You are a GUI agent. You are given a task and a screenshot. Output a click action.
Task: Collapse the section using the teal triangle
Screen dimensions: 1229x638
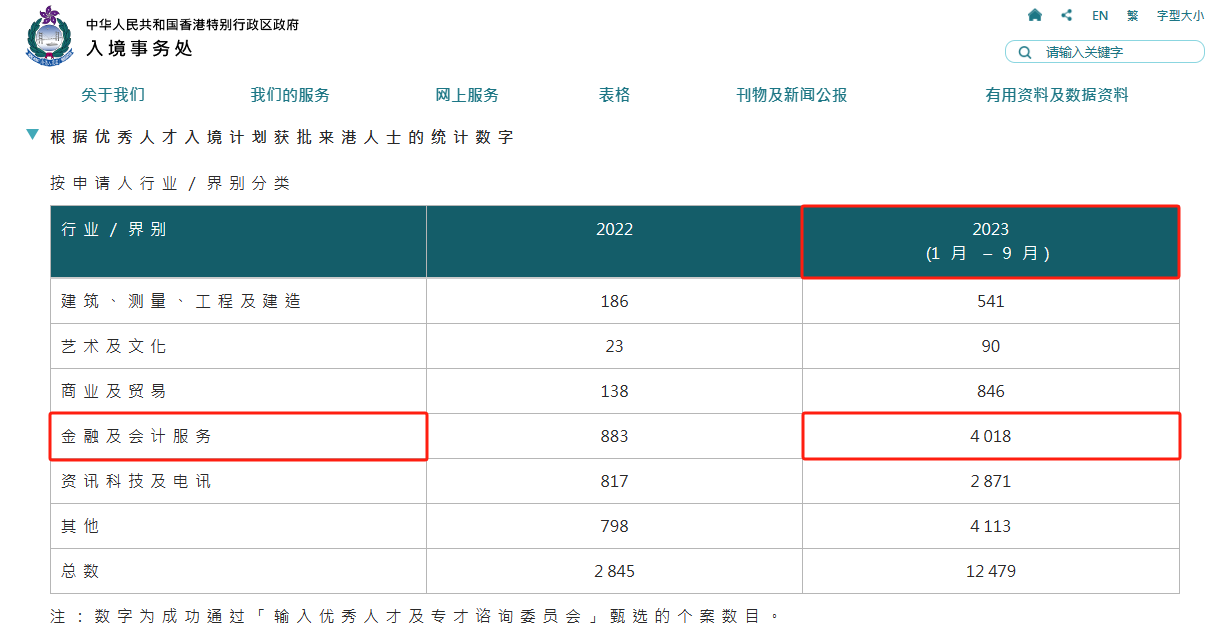click(33, 134)
